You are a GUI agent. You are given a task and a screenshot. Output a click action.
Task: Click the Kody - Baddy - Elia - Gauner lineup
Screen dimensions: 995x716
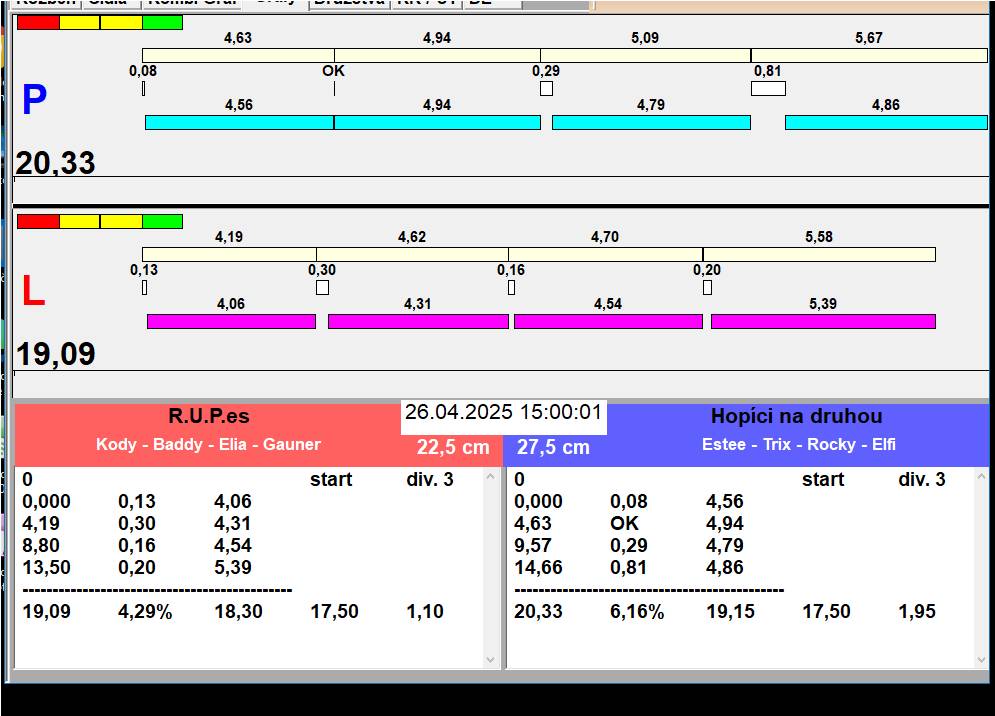pos(208,444)
